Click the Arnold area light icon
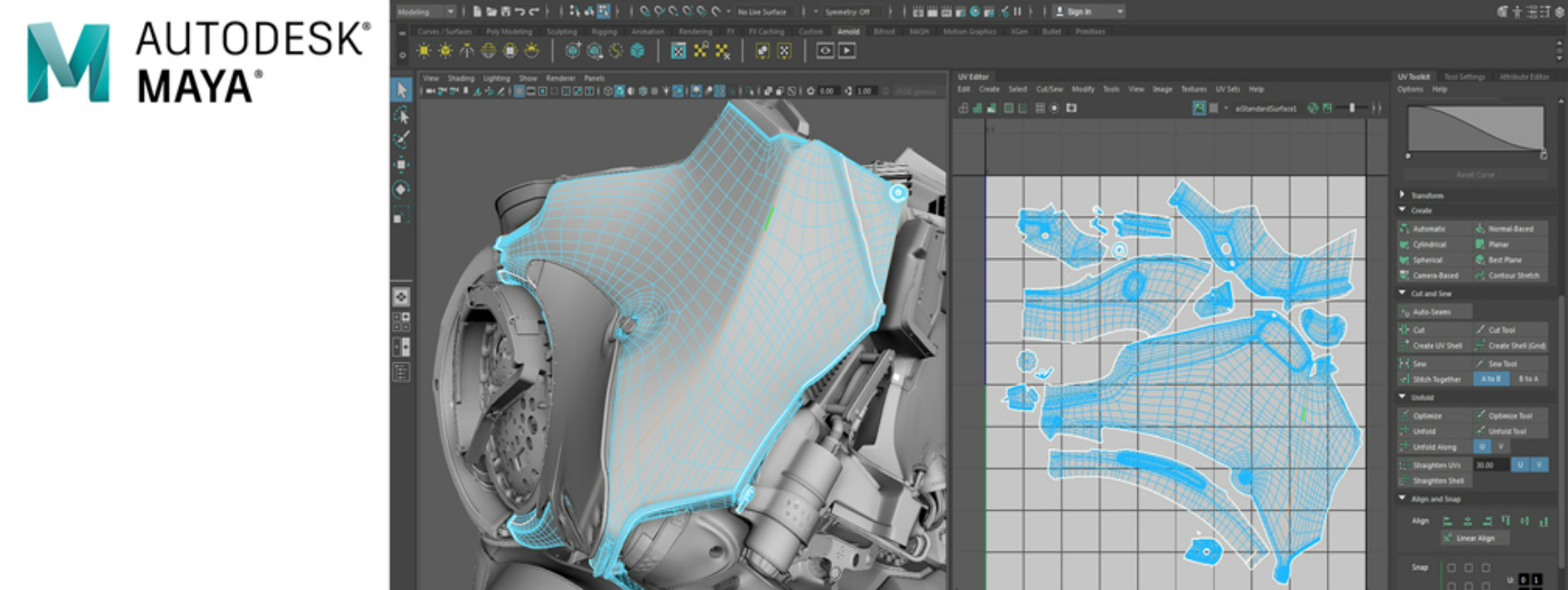This screenshot has height=590, width=1568. pos(423,51)
